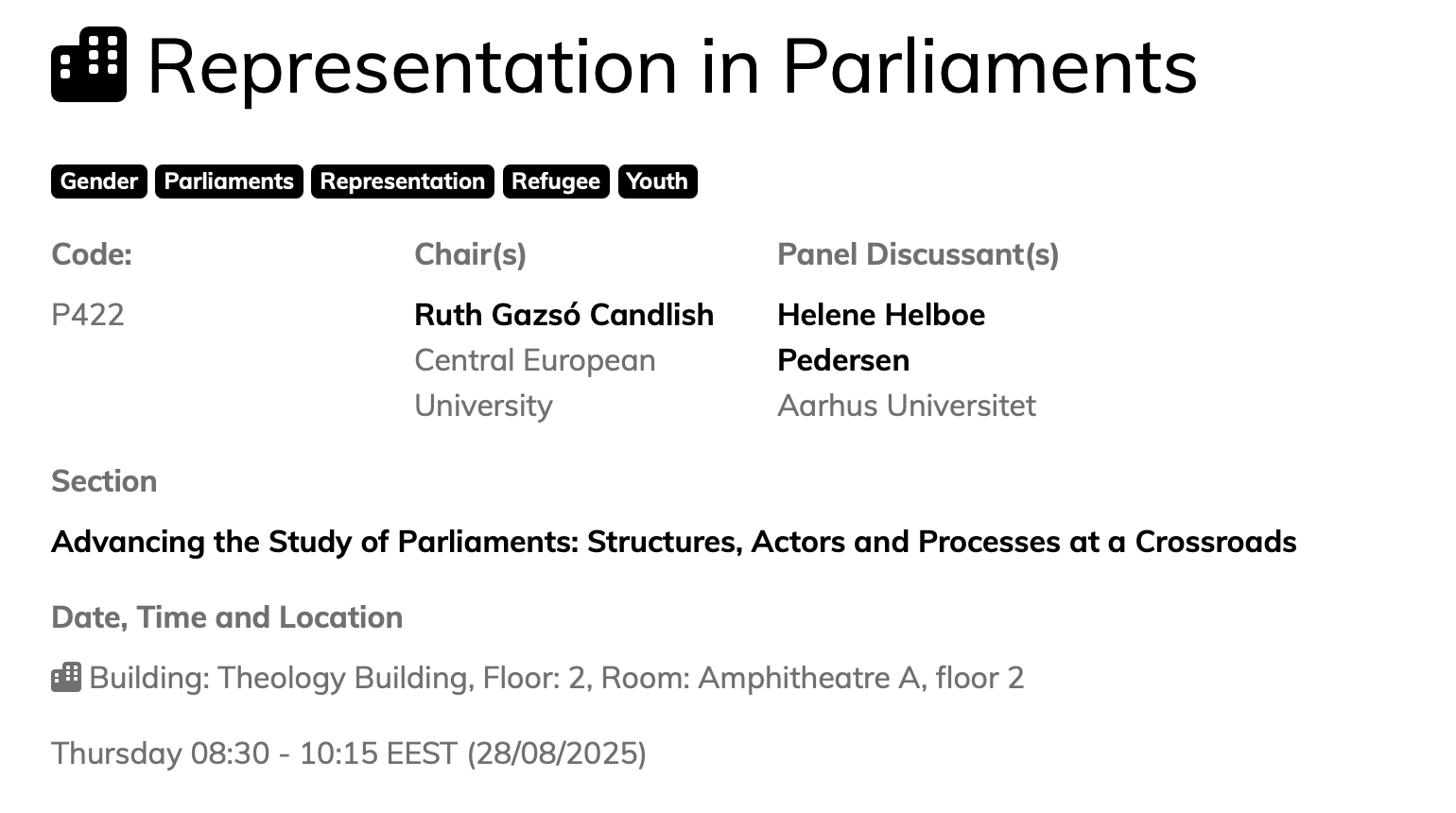This screenshot has width=1456, height=813.
Task: Click the Date, Time and Location heading
Action: tap(227, 617)
